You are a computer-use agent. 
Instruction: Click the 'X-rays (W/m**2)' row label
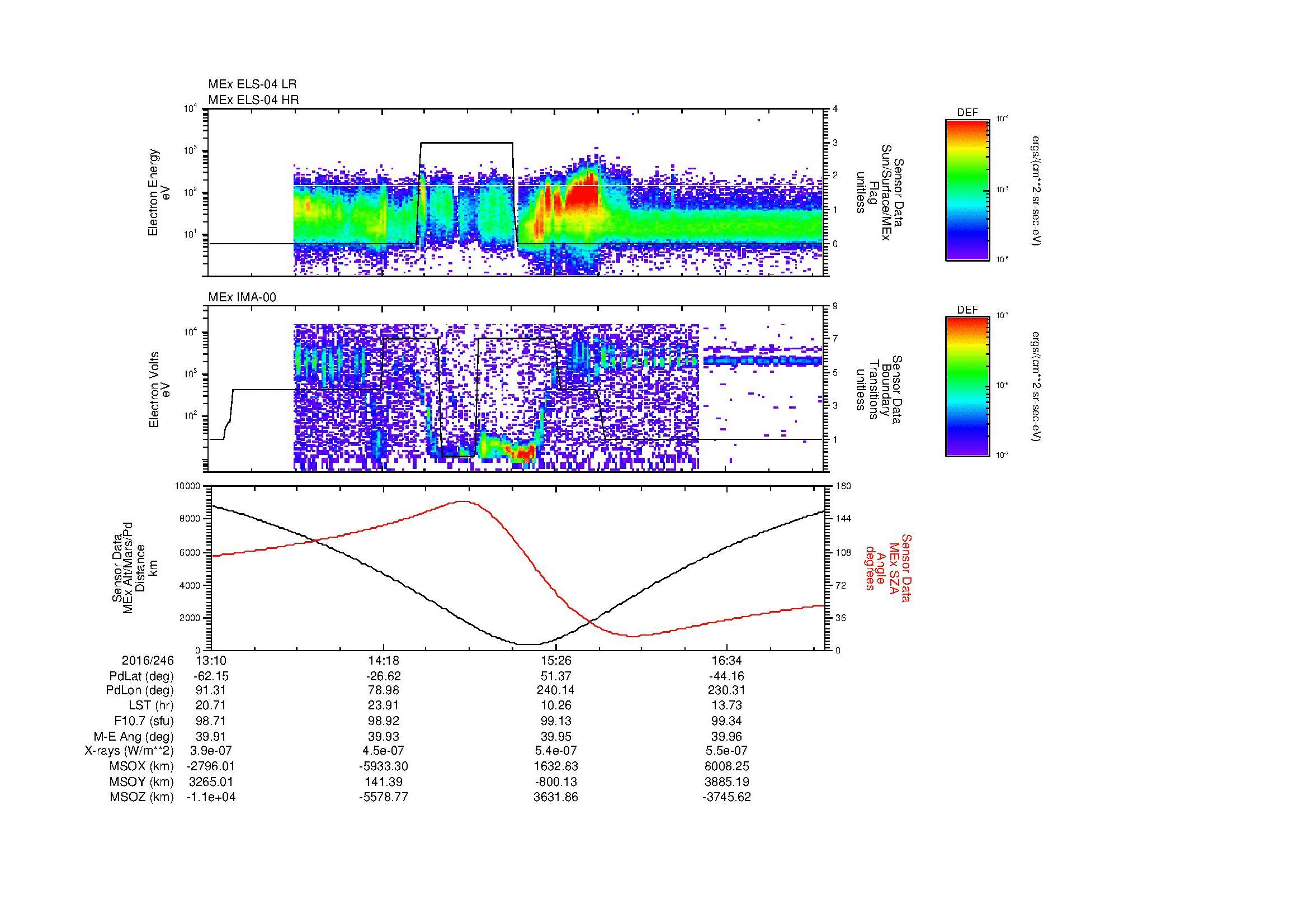coord(129,751)
